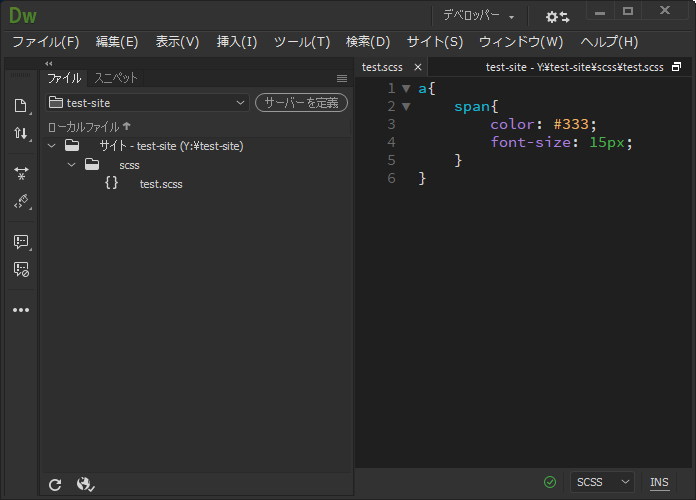Click the apply comment icon

[x=21, y=242]
